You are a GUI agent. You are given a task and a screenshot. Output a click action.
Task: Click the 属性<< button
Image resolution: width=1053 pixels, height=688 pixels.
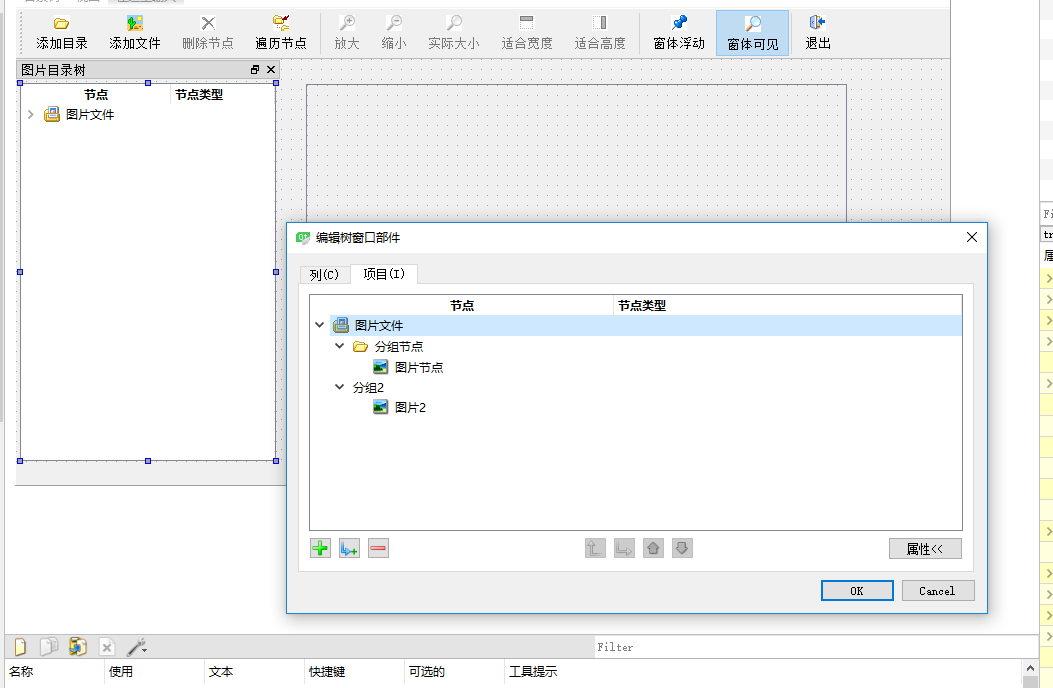pyautogui.click(x=925, y=548)
